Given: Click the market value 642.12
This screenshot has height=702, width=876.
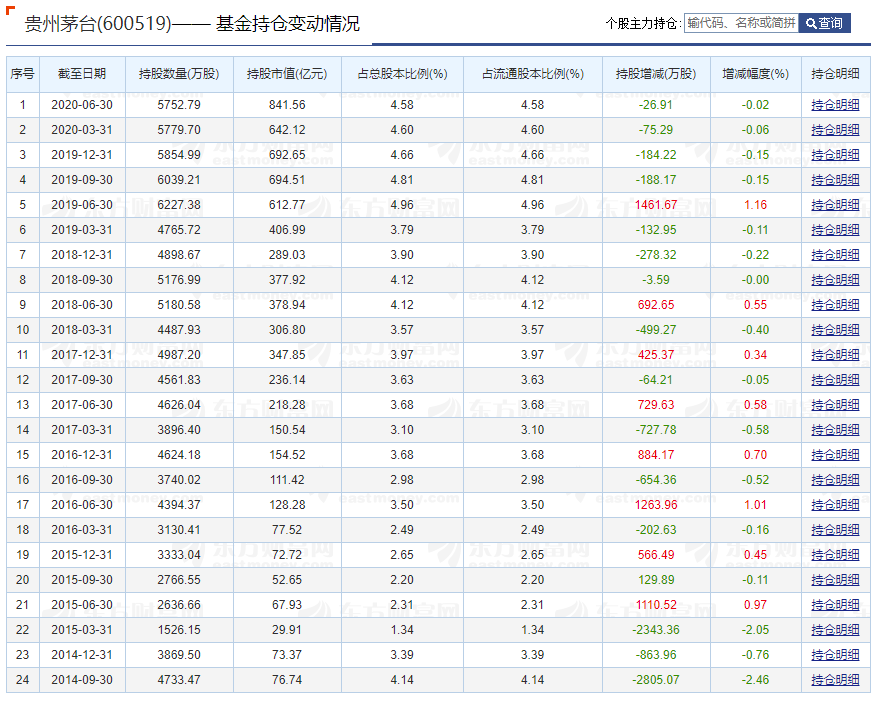Looking at the screenshot, I should pos(287,130).
